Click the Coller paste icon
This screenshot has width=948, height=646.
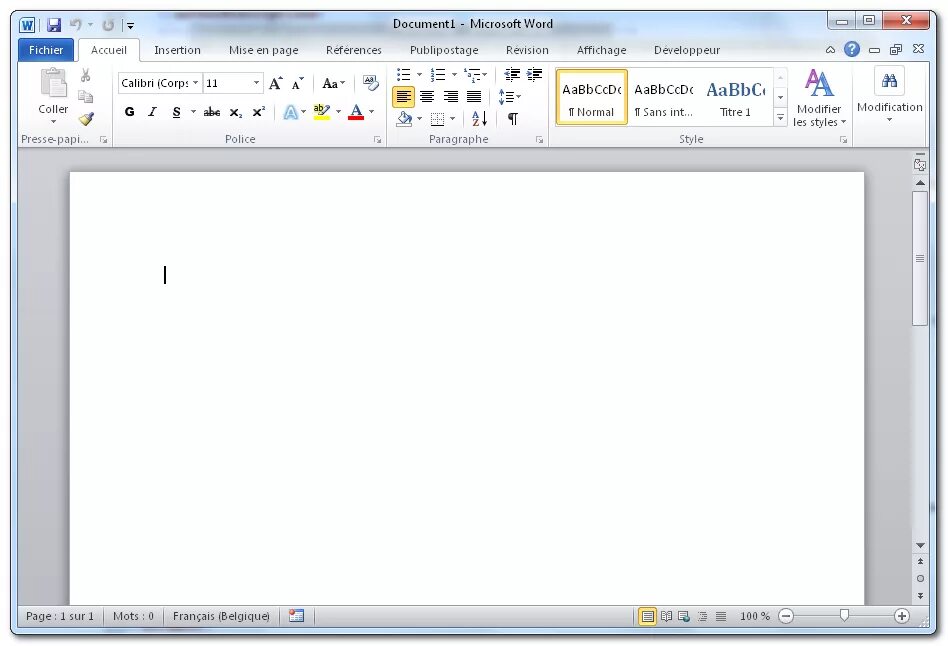coord(53,83)
